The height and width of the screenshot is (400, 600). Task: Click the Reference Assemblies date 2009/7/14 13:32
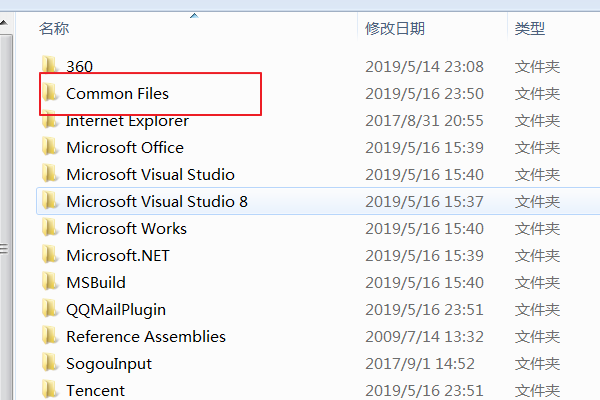(424, 337)
